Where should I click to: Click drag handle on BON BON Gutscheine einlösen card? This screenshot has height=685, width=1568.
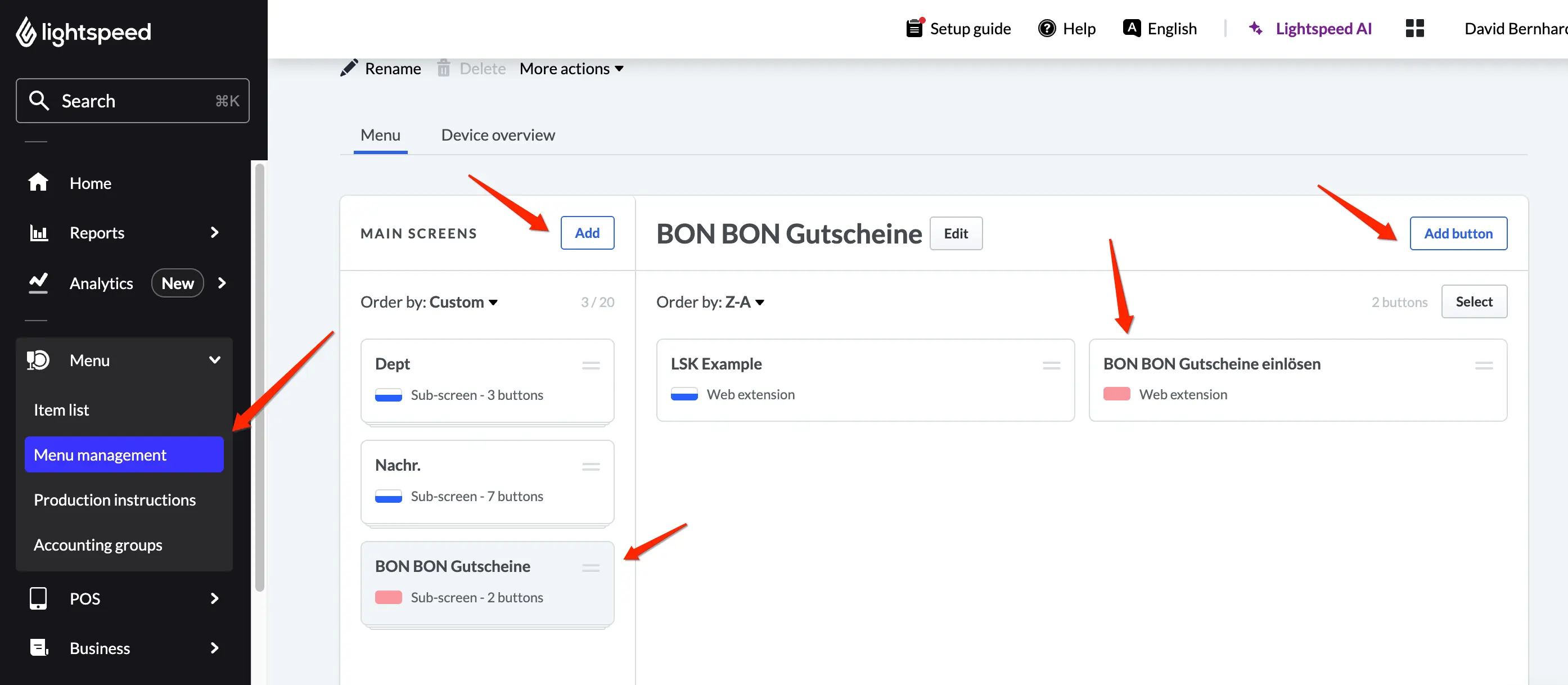[x=1484, y=366]
